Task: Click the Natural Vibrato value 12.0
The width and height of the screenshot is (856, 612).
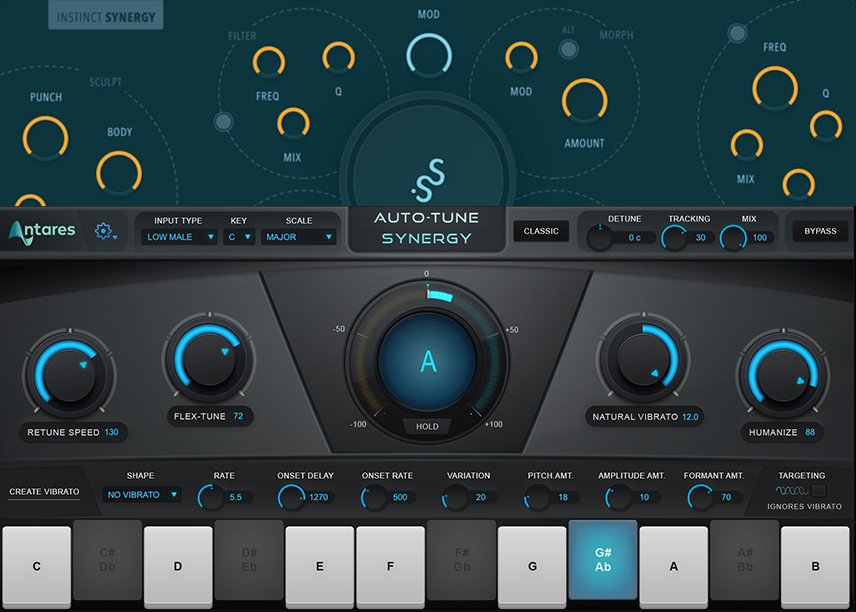Action: pos(690,417)
